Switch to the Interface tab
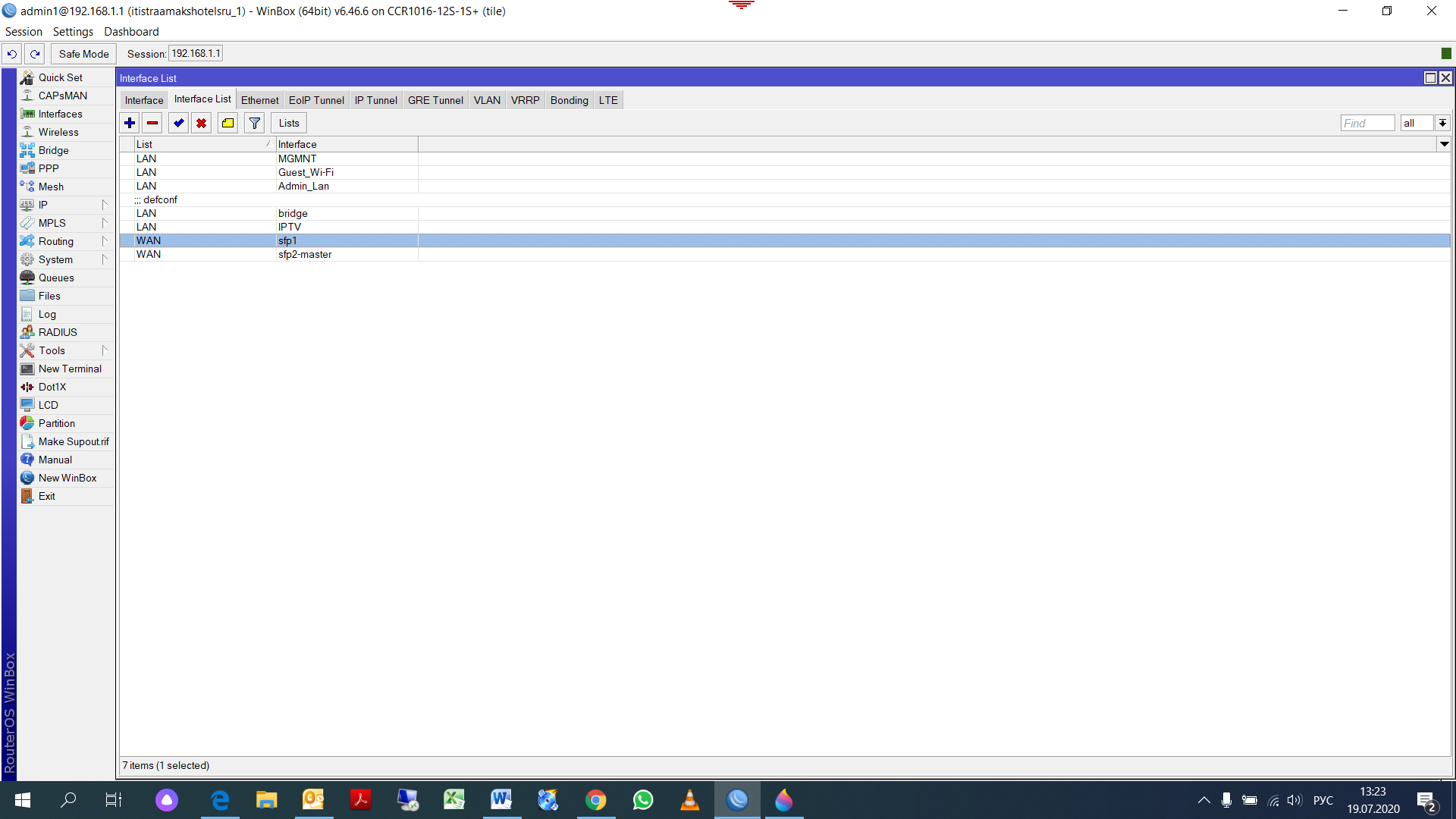The image size is (1456, 819). click(144, 100)
